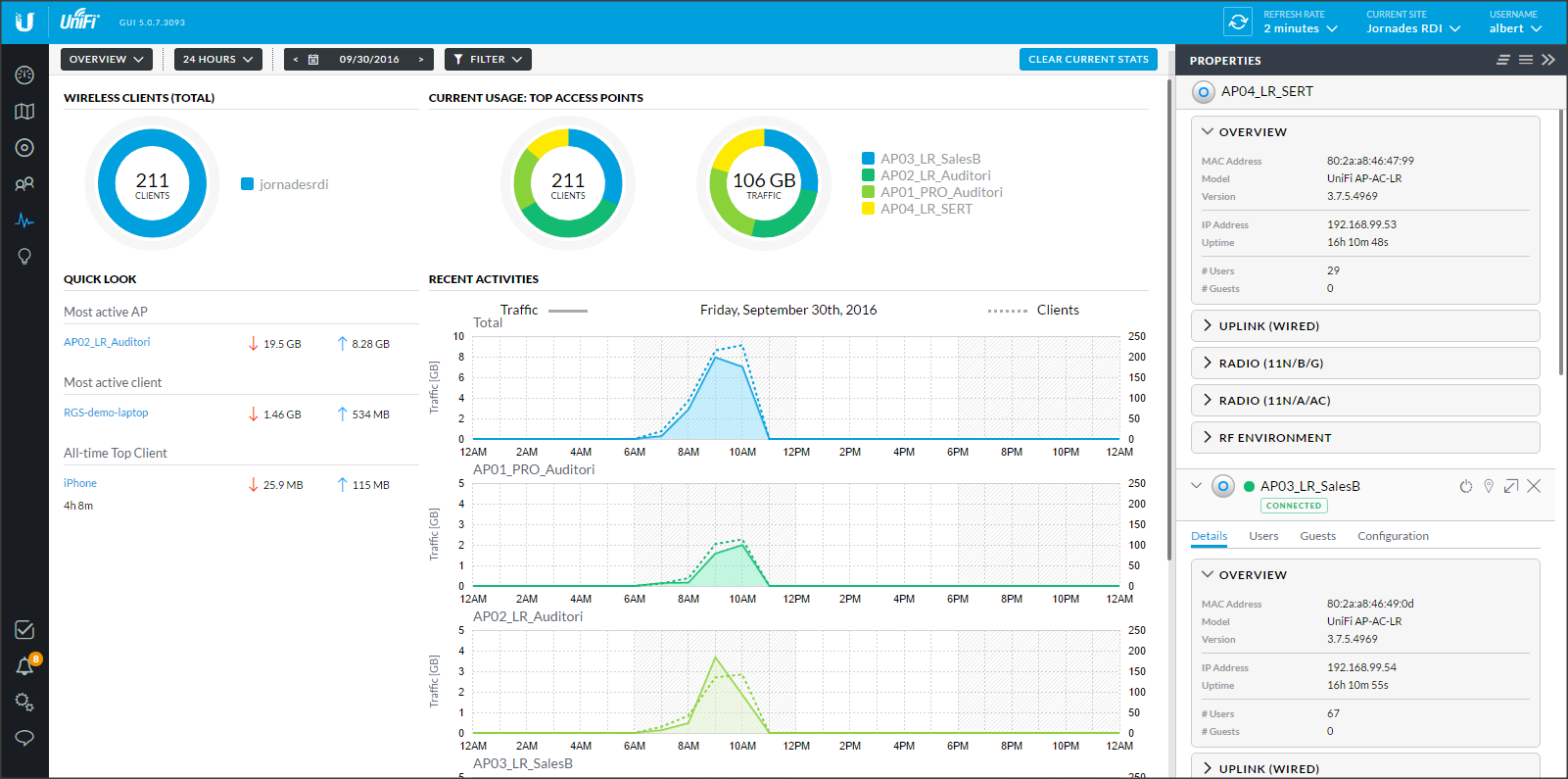The image size is (1568, 779).
Task: Open the Dashboard from the sidebar gauge icon
Action: [24, 75]
